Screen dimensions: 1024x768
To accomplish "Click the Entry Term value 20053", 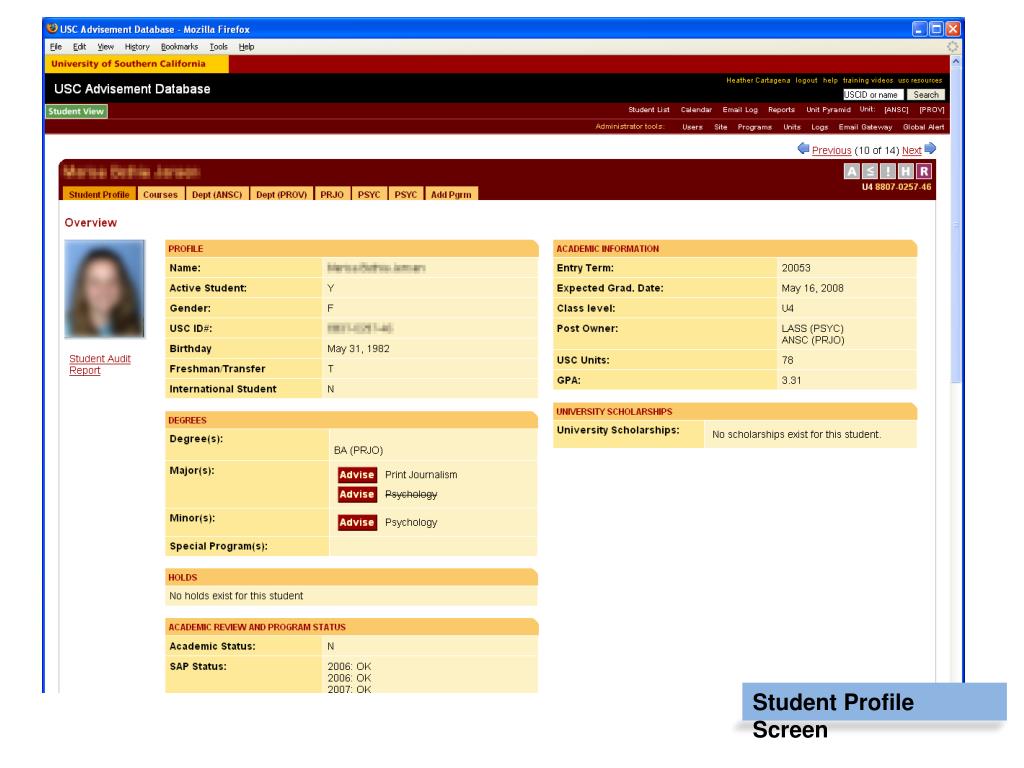I will point(796,268).
